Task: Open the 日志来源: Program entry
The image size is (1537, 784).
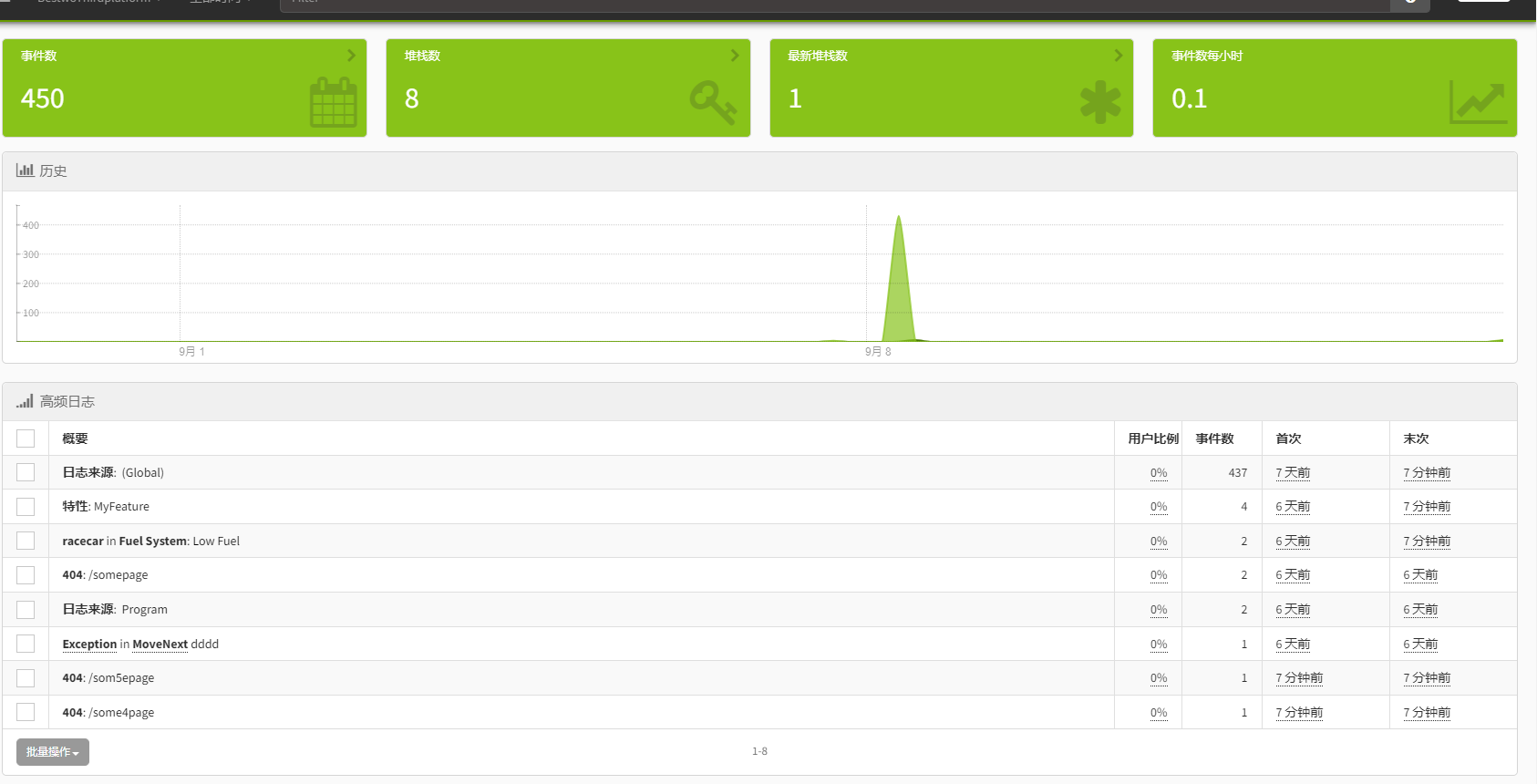Action: 115,609
